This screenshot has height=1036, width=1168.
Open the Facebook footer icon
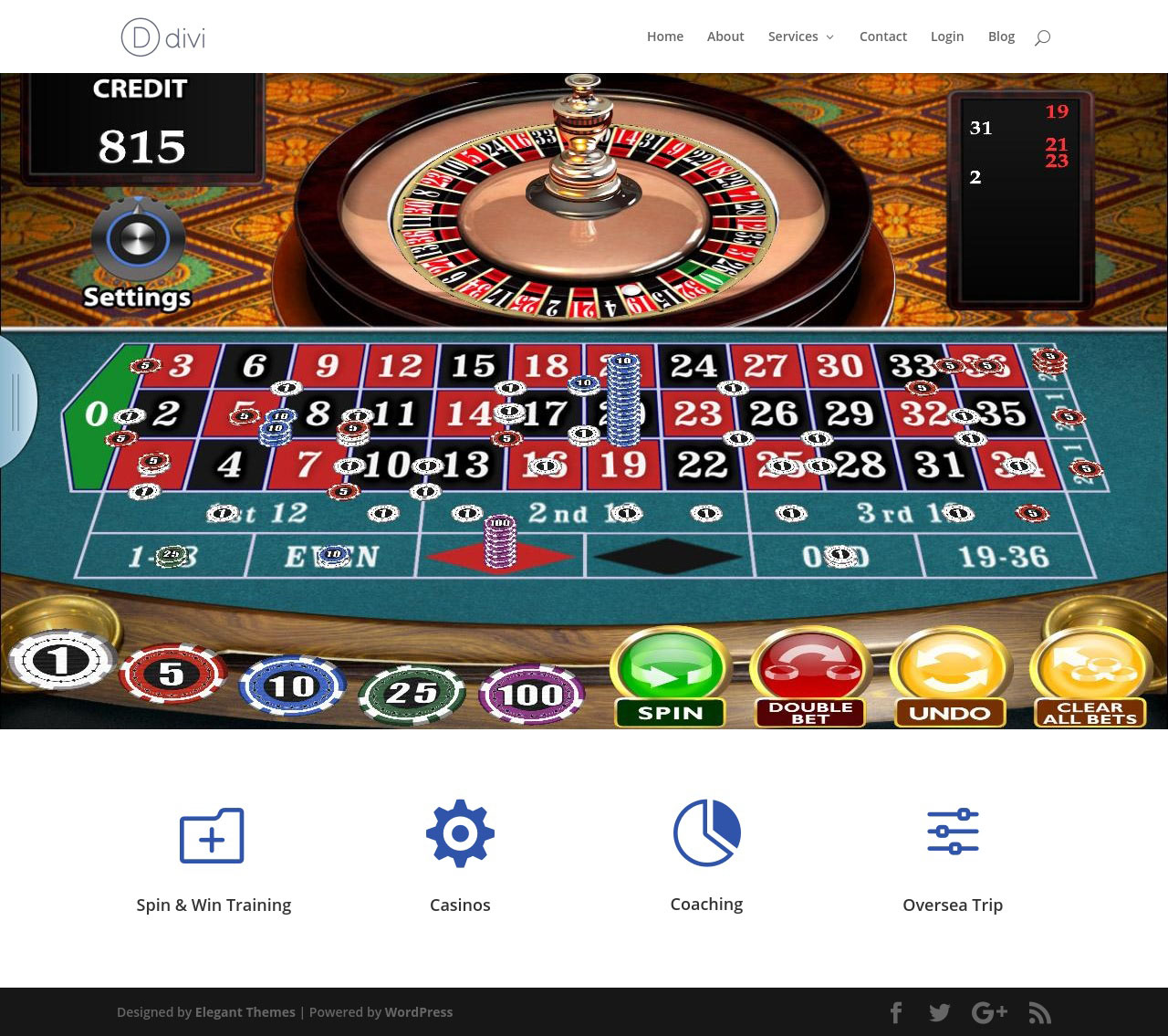(896, 1012)
